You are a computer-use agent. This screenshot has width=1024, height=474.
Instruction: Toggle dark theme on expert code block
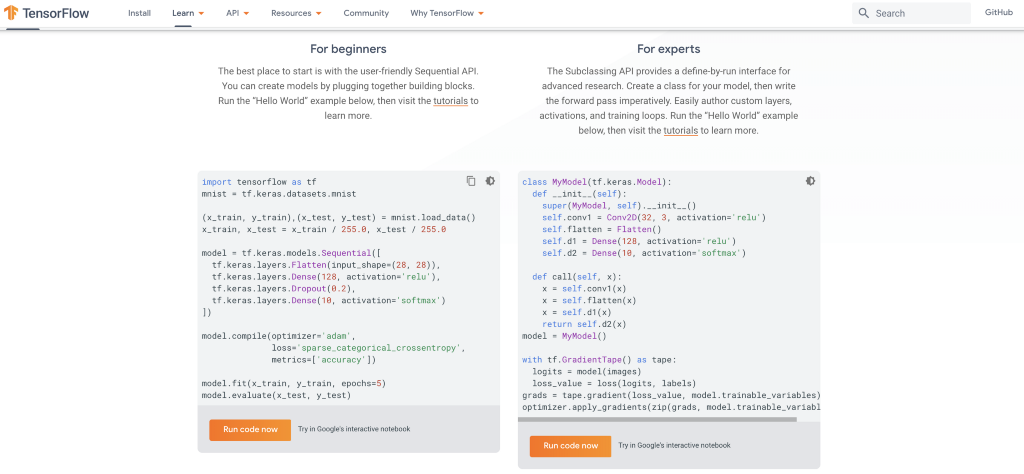(x=810, y=181)
